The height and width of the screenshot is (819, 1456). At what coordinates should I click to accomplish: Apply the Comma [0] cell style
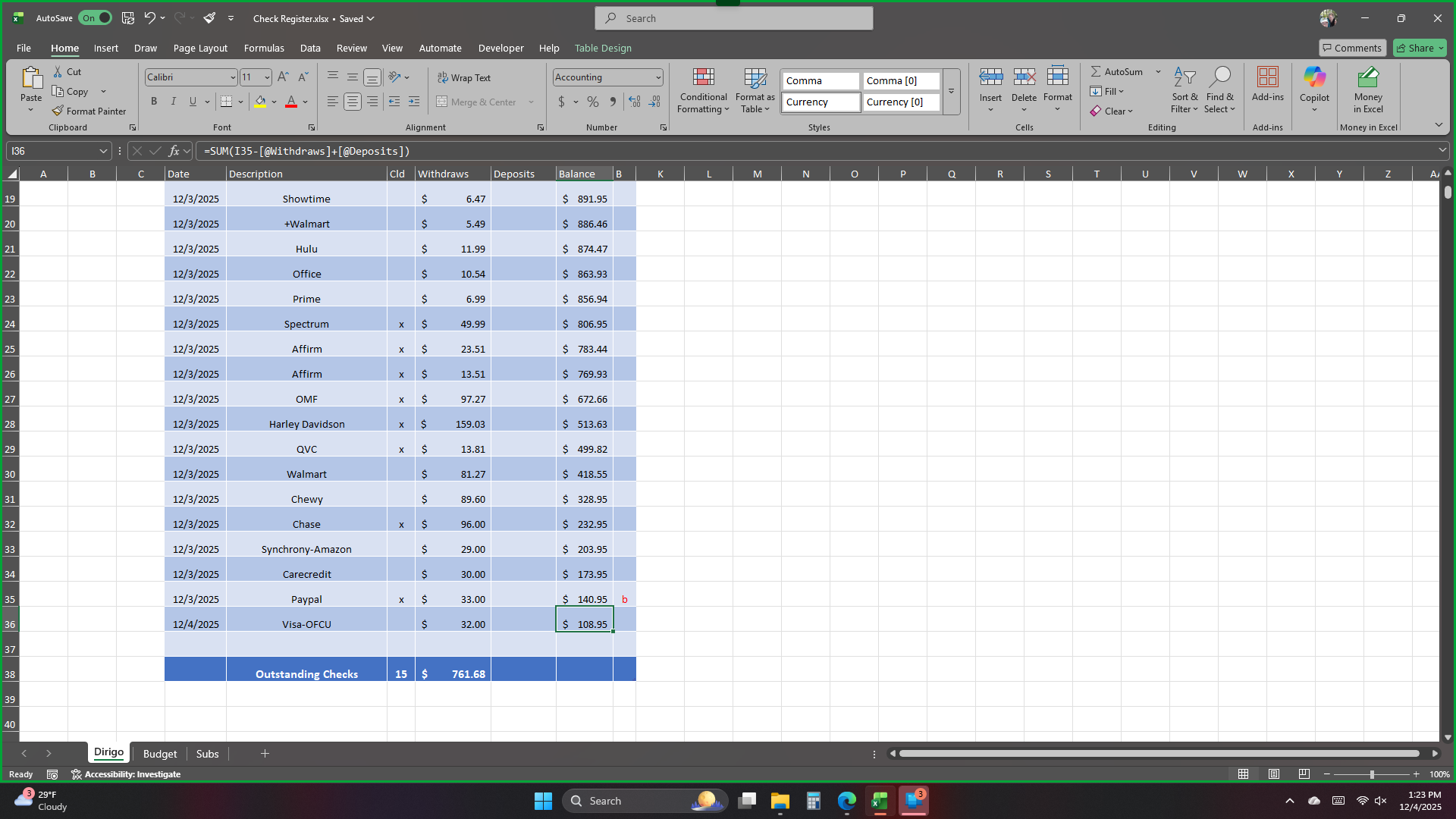(x=901, y=80)
